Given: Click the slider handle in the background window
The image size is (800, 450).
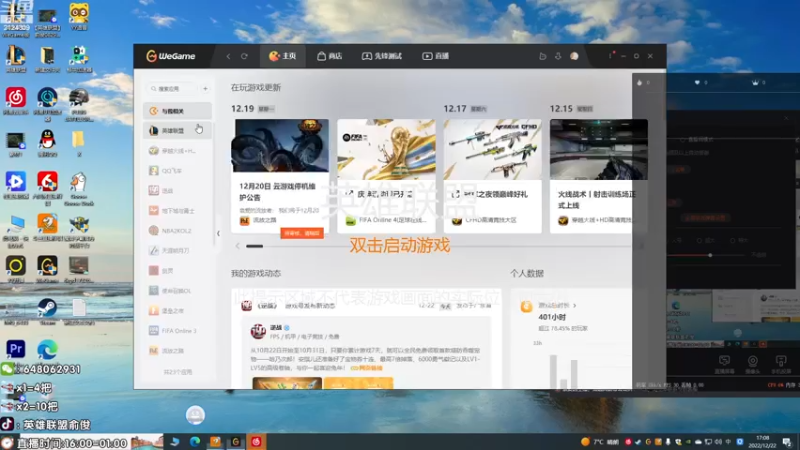Looking at the screenshot, I should tap(710, 255).
